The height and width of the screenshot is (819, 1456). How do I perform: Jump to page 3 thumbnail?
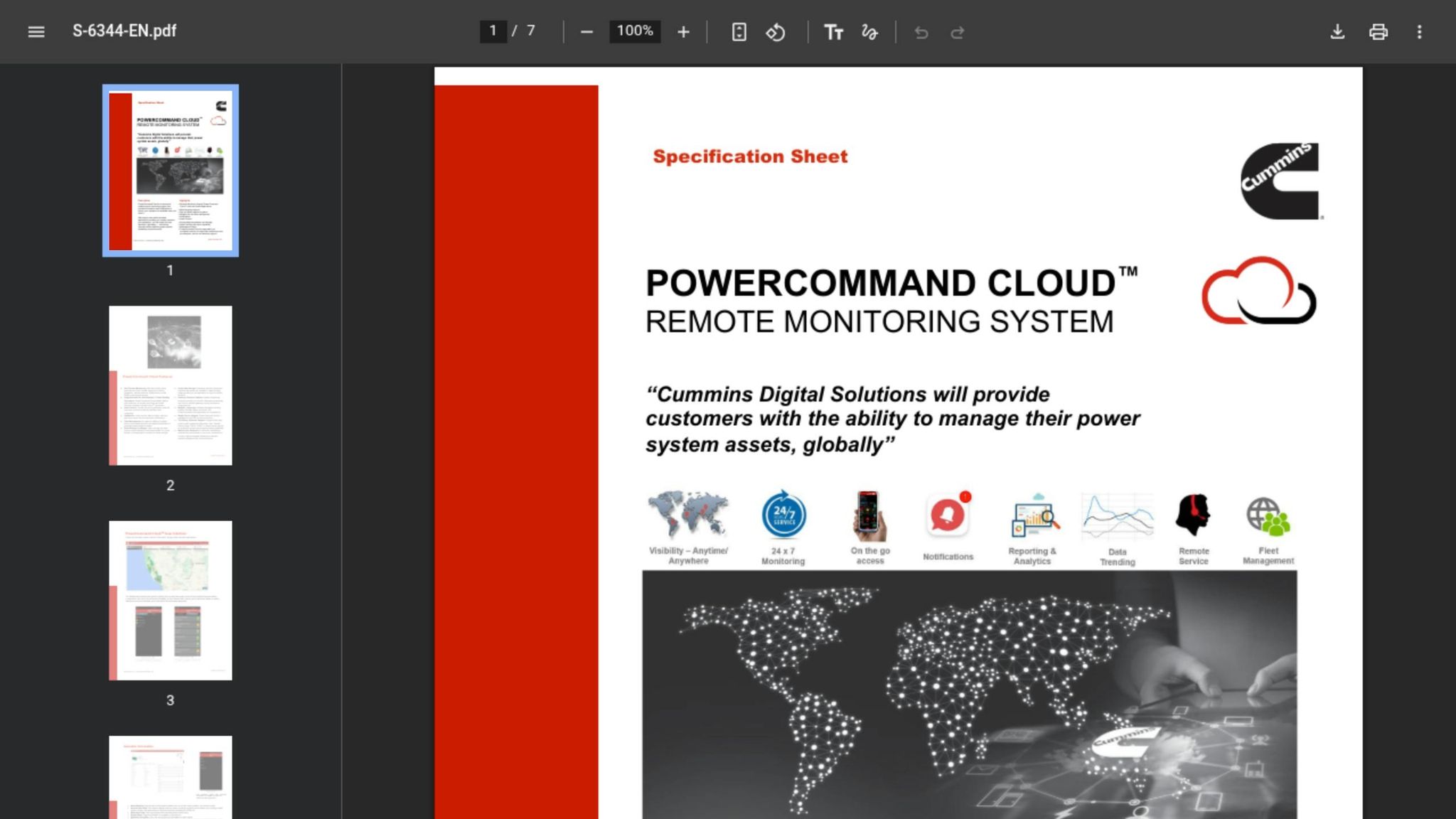pyautogui.click(x=171, y=601)
